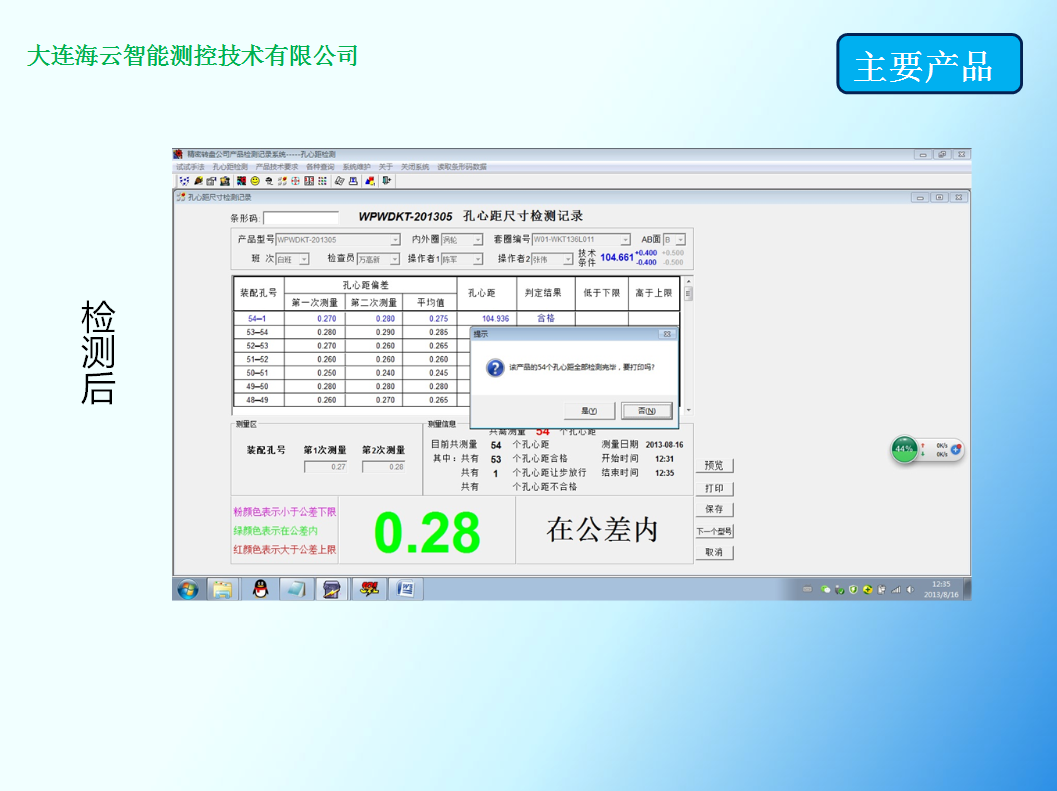Viewport: 1057px width, 791px height.
Task: Click the 下一个型号 button
Action: tap(714, 531)
